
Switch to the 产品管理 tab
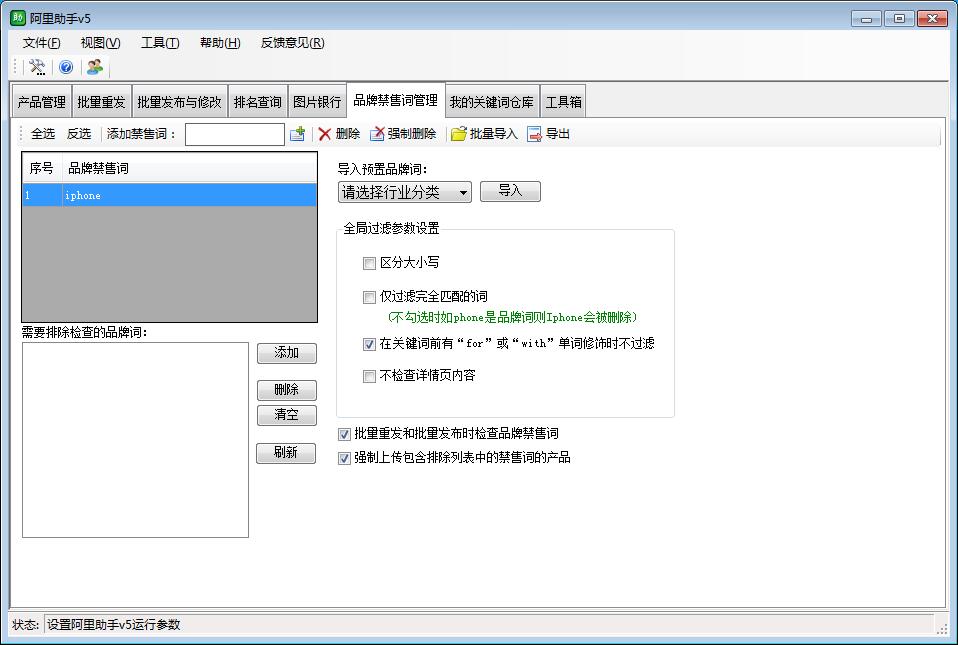(x=42, y=101)
